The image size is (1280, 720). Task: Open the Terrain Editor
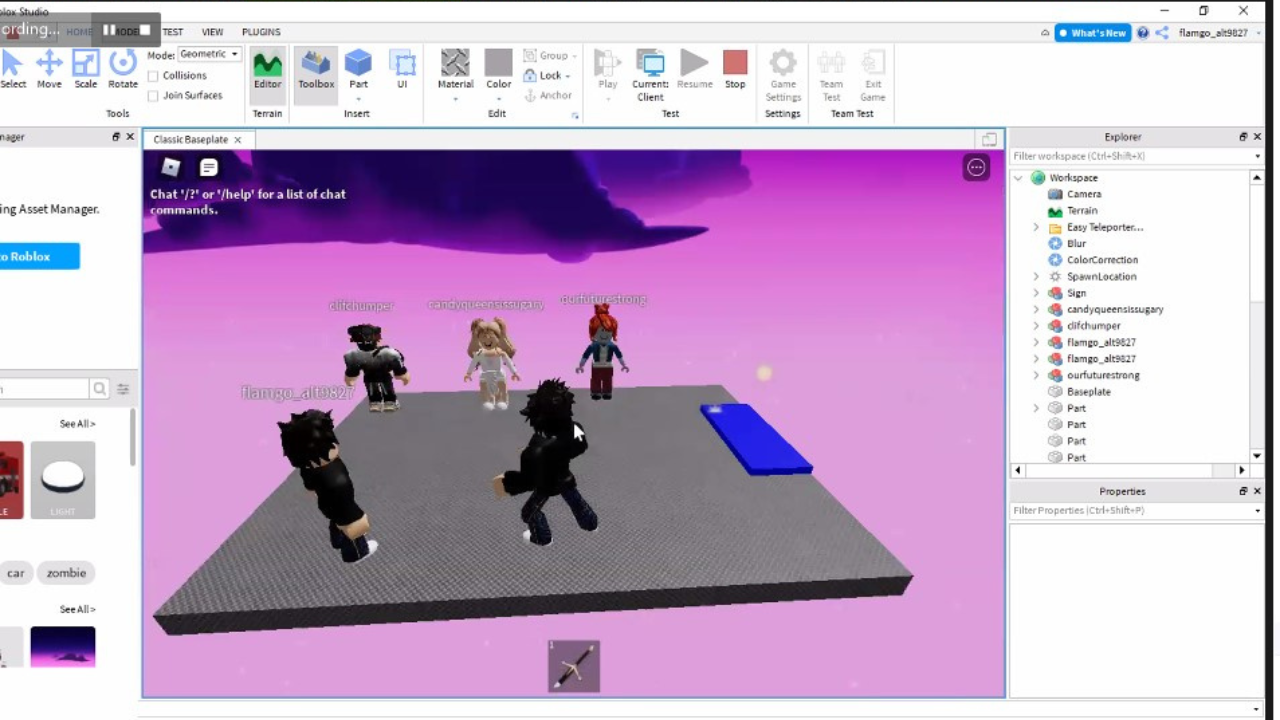[267, 70]
